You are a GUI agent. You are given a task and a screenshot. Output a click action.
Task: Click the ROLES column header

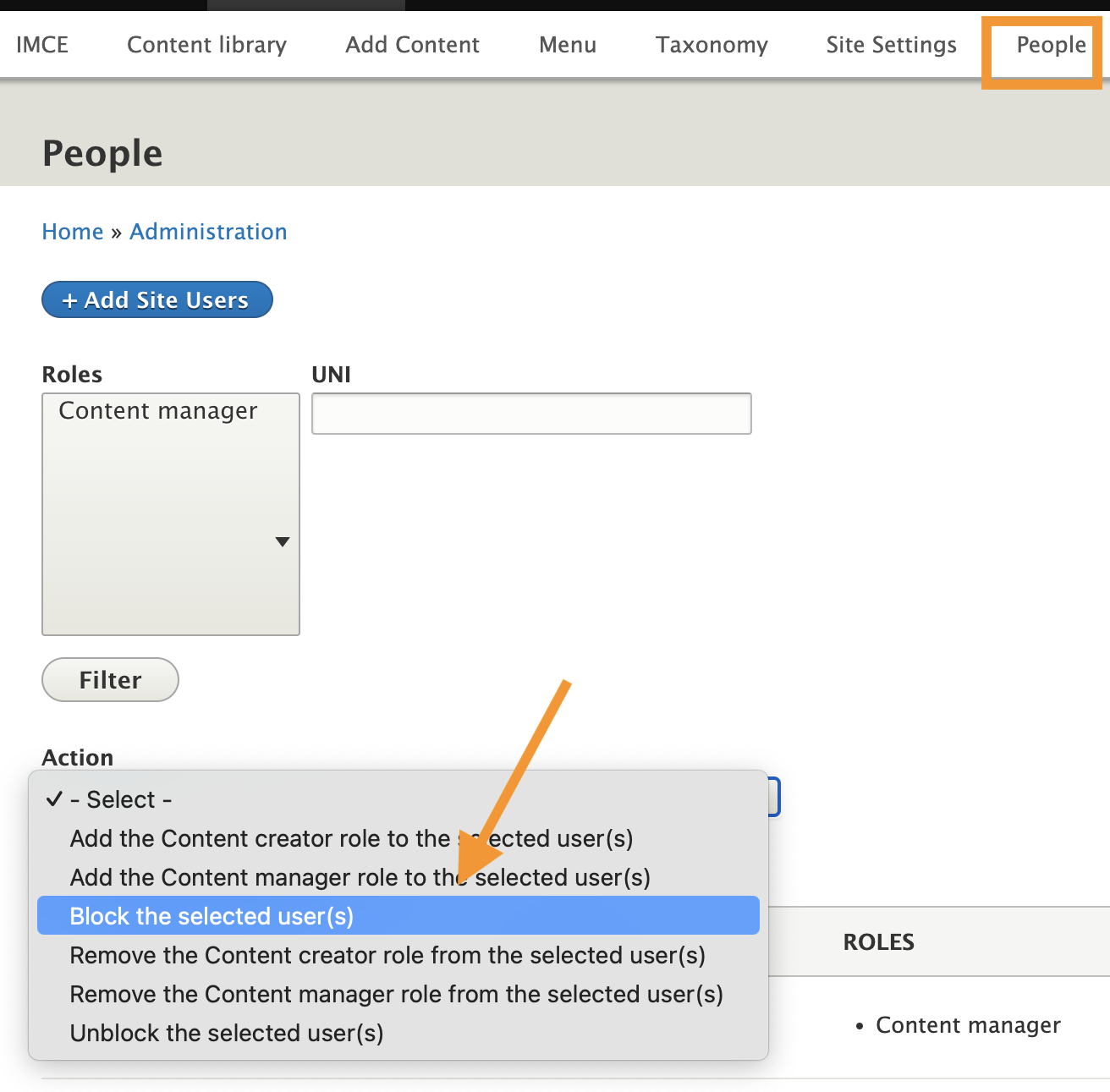878,941
